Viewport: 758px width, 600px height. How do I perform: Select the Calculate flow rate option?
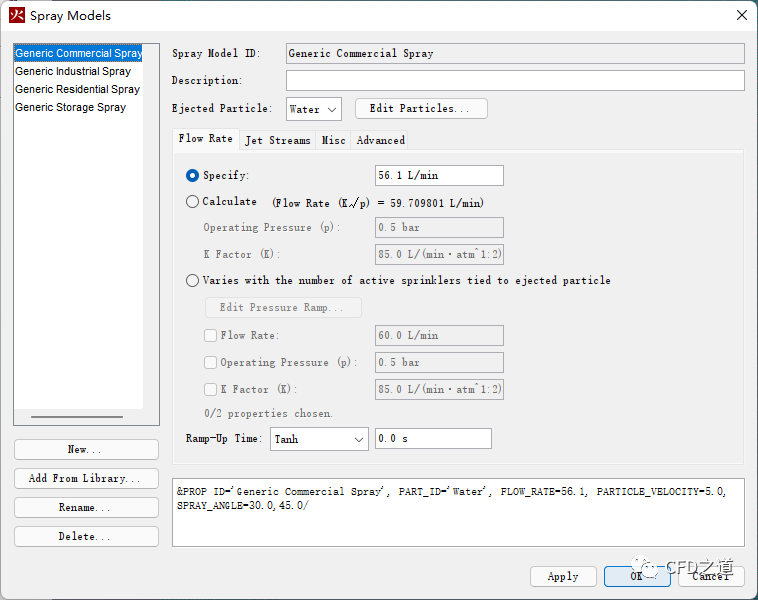pyautogui.click(x=193, y=202)
